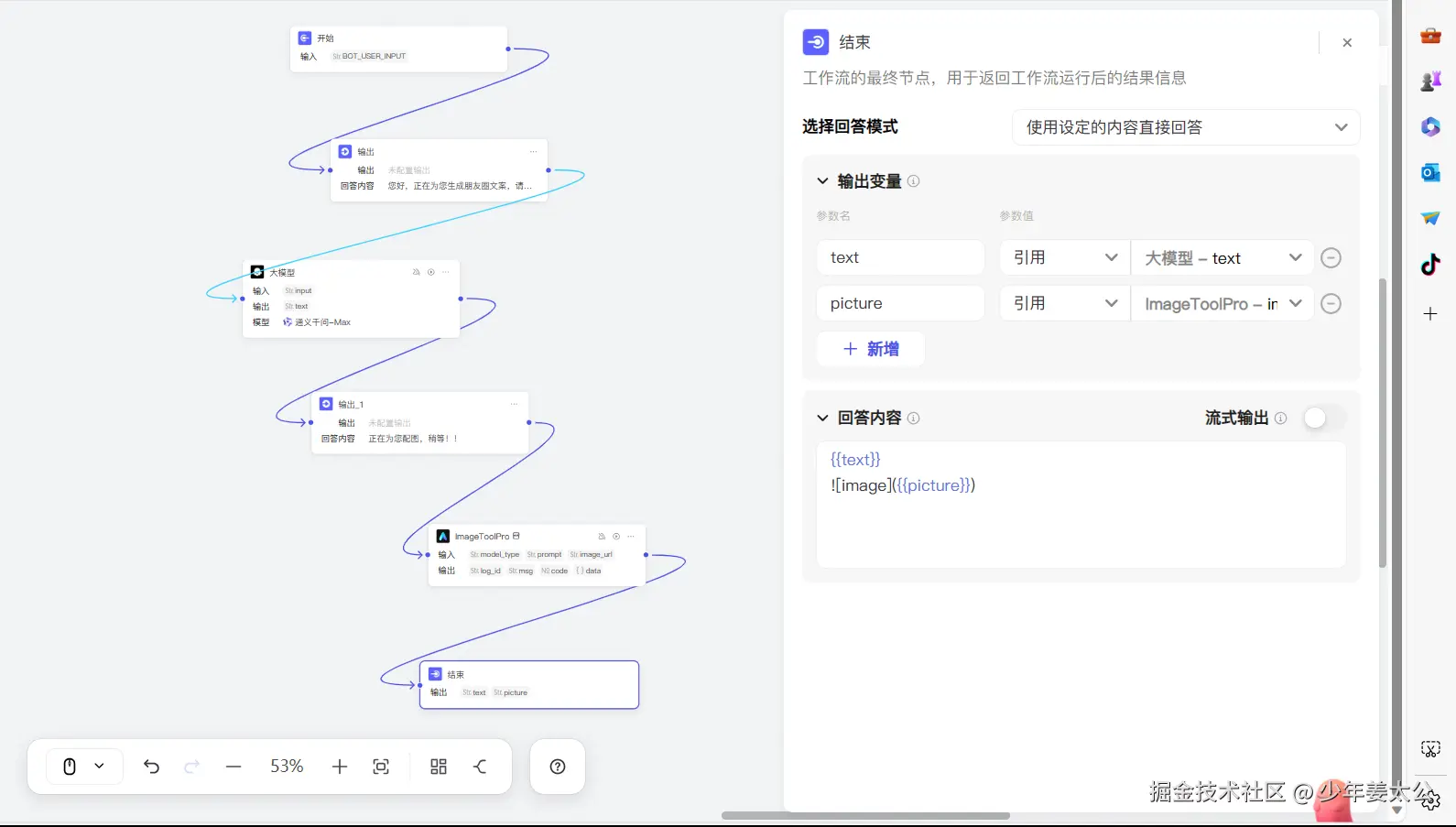1456x827 pixels.
Task: Click {{picture}} variable in answer content
Action: click(x=934, y=485)
